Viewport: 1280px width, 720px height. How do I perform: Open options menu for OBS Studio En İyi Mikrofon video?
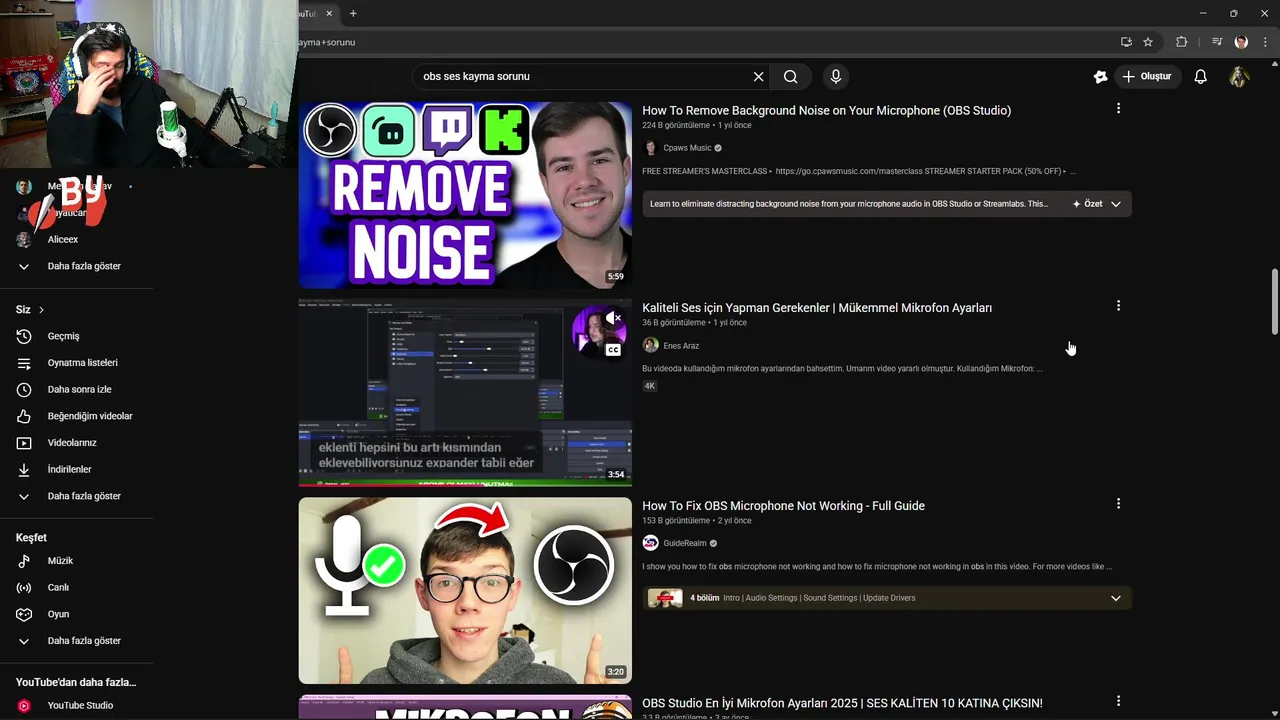coord(1118,701)
